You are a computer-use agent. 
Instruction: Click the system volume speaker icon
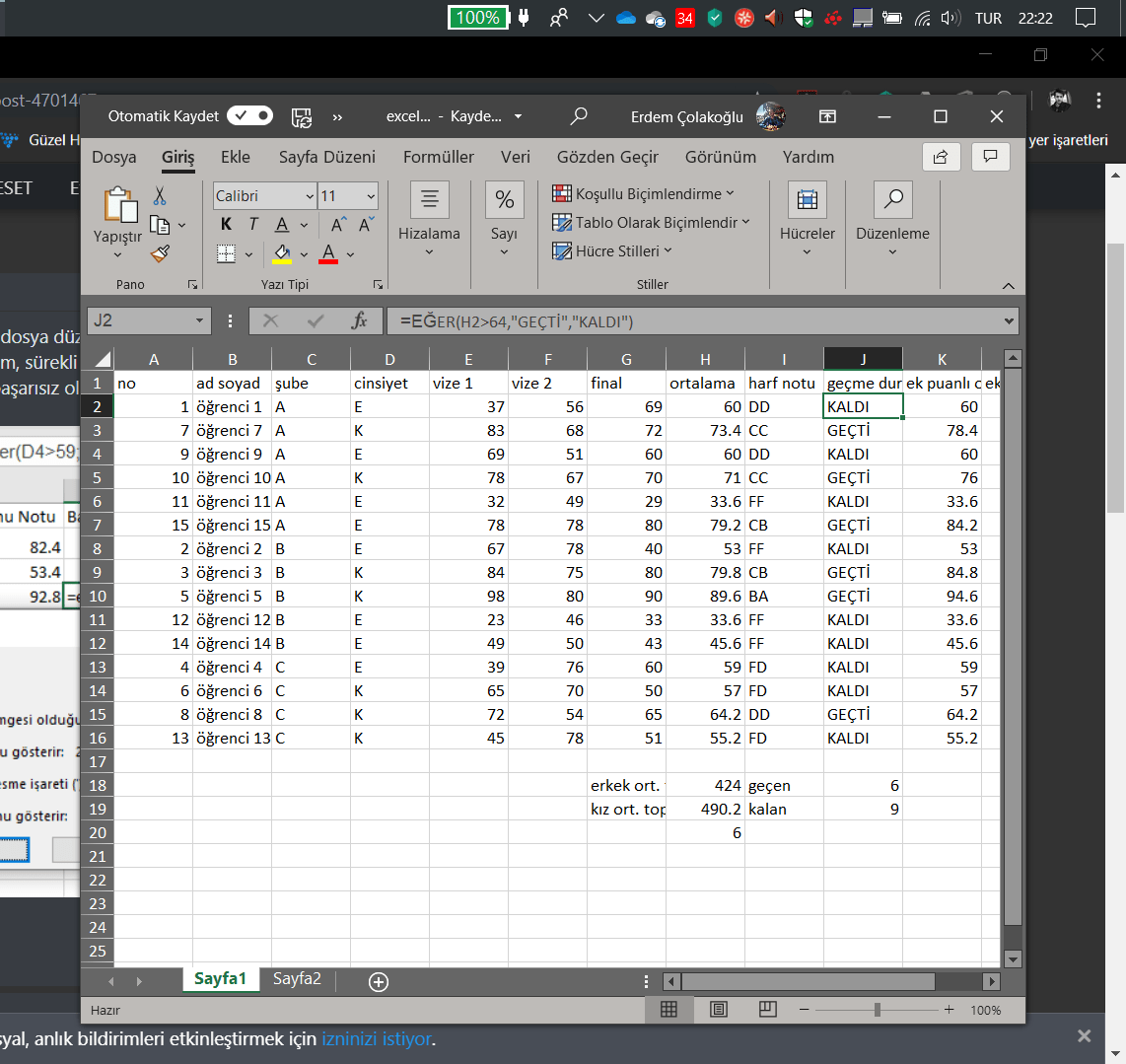click(950, 18)
